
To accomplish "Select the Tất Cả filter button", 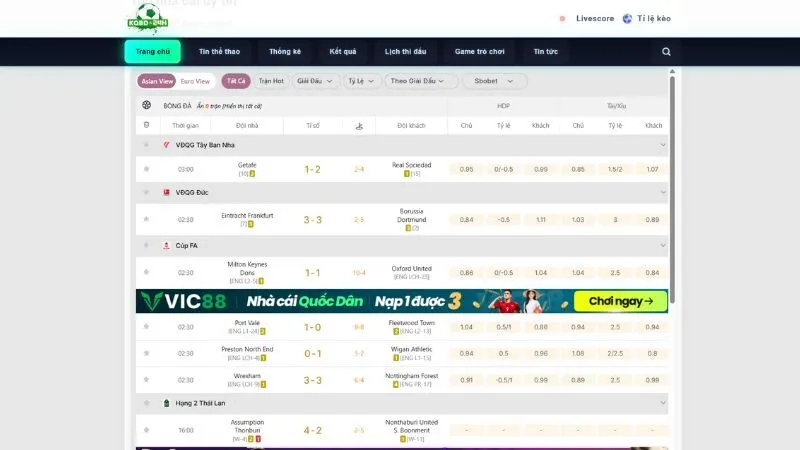I will point(236,81).
